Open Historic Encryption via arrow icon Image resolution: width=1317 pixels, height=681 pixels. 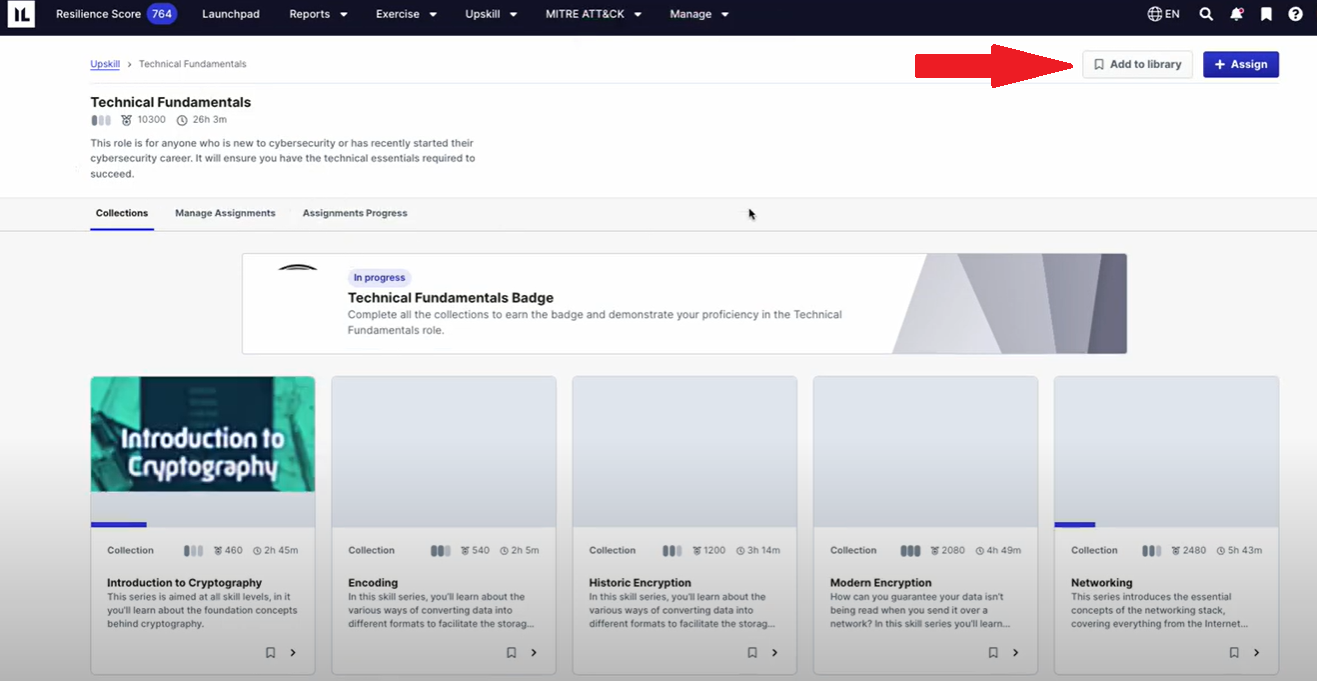(x=775, y=653)
